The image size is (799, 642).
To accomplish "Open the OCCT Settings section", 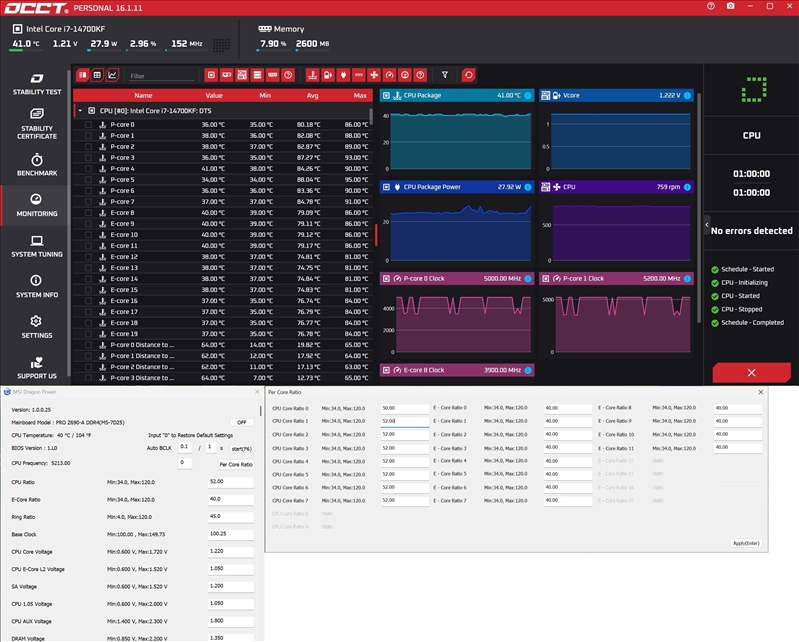I will 37,327.
